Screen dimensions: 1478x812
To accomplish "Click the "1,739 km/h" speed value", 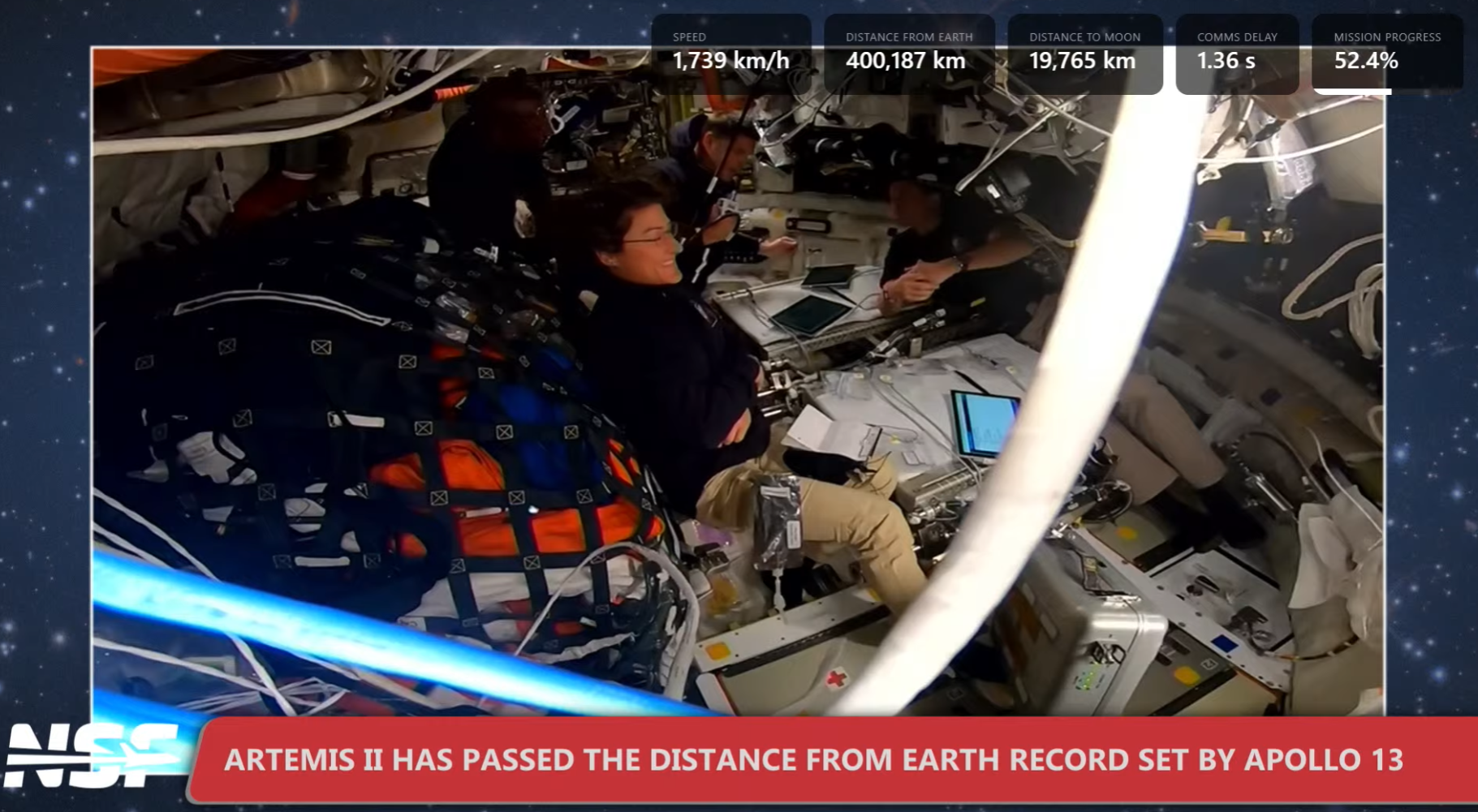I will (x=730, y=61).
